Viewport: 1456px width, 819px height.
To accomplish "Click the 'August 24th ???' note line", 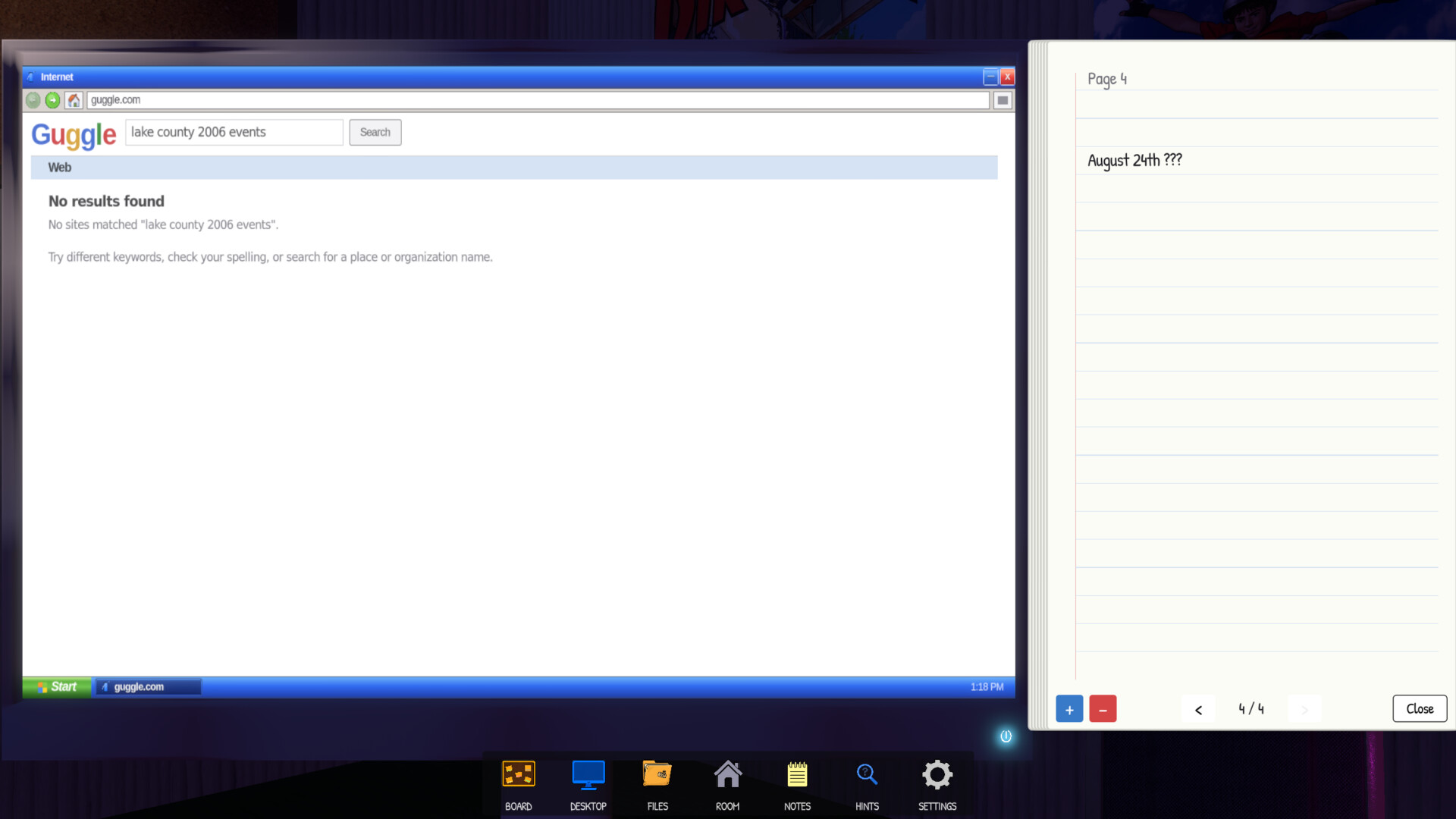I will (1134, 160).
